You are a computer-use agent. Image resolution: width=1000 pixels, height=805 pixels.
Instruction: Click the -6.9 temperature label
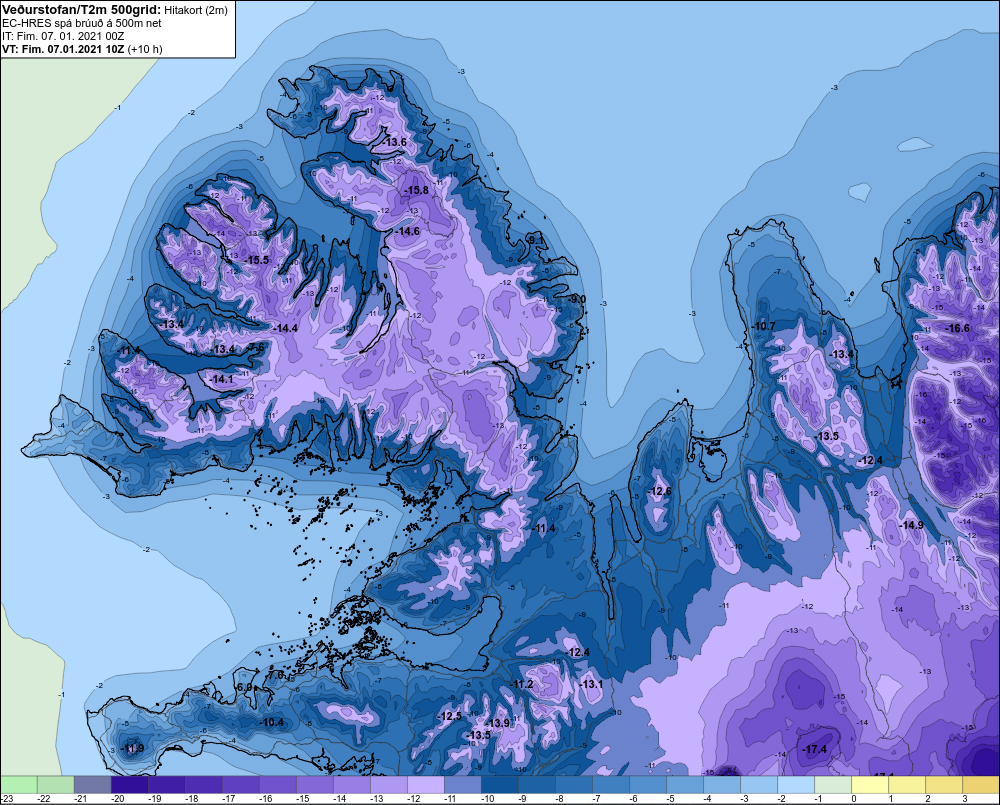coord(245,687)
